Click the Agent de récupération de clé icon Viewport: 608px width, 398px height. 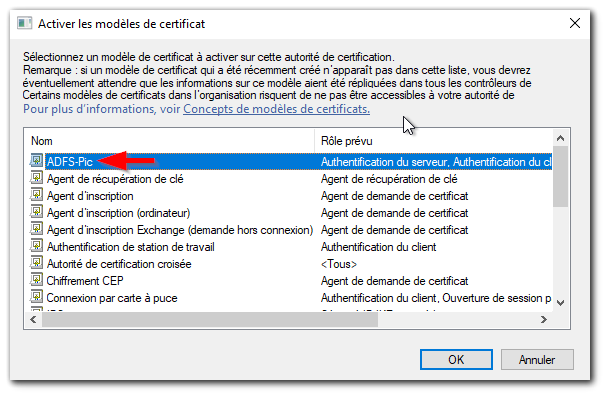click(36, 178)
